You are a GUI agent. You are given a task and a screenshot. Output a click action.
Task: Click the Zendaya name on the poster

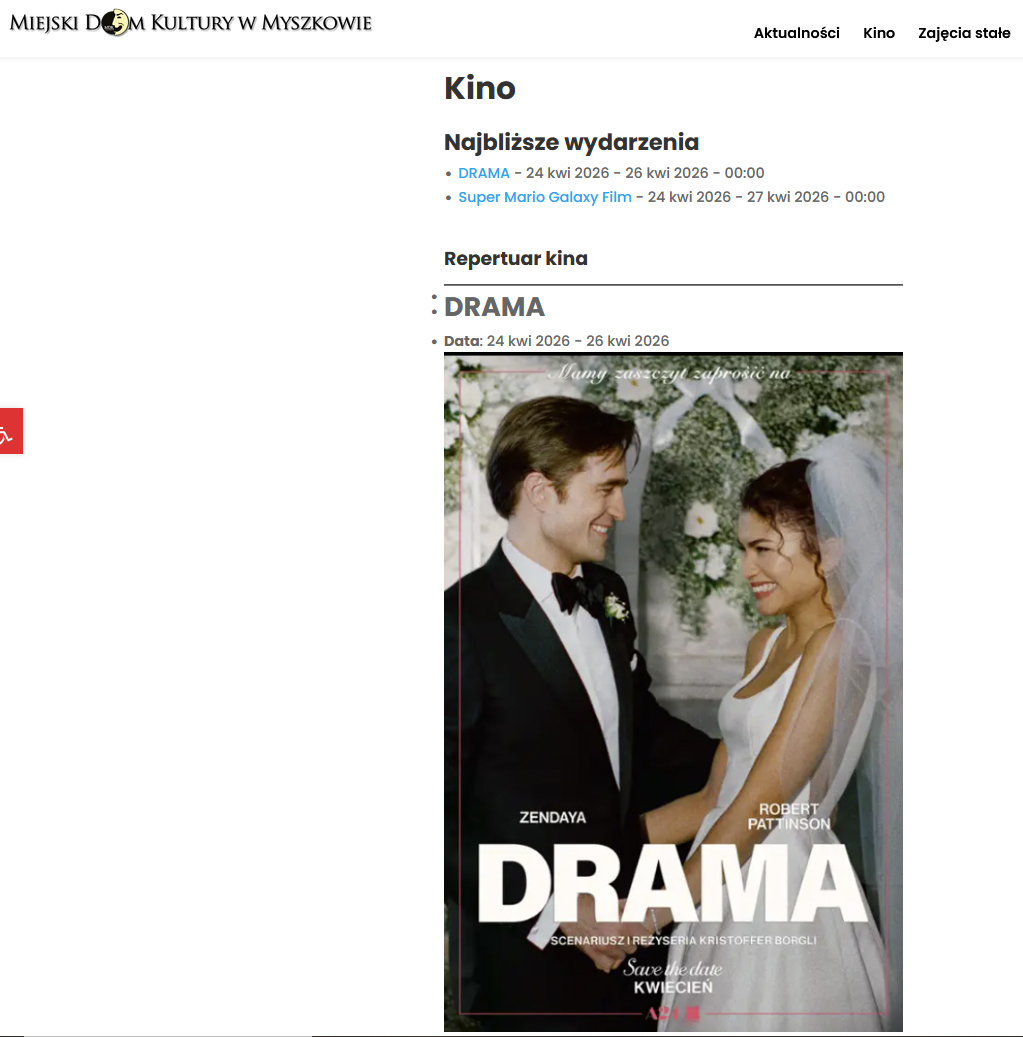point(553,817)
